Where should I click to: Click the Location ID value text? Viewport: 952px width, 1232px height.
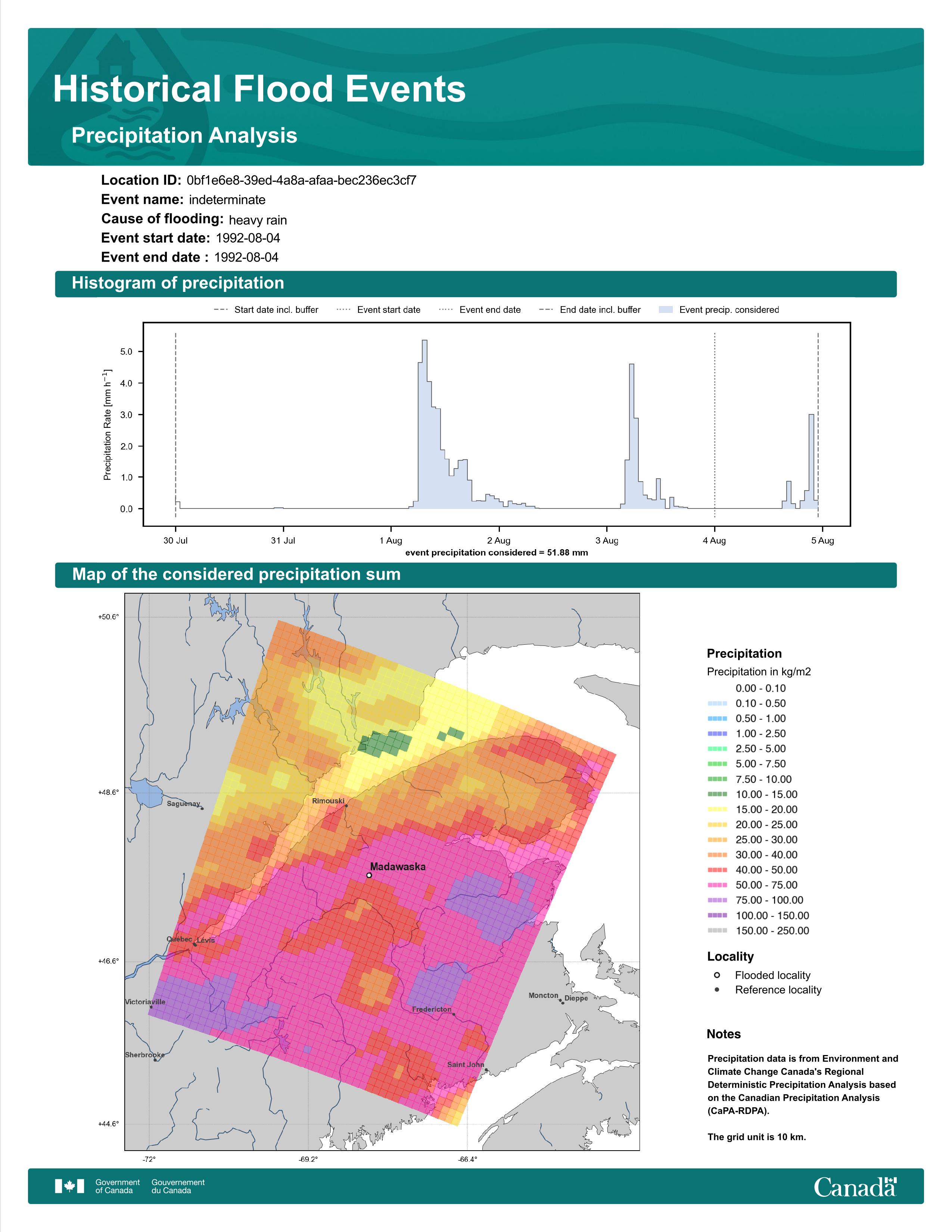pos(301,181)
